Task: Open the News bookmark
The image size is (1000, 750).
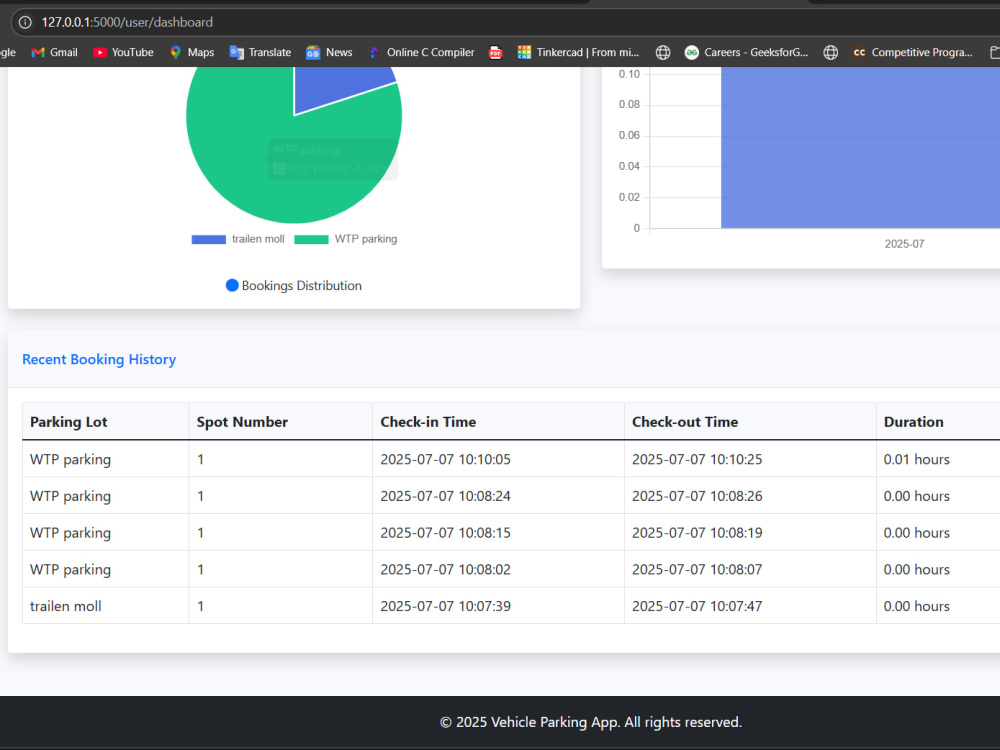Action: (329, 52)
